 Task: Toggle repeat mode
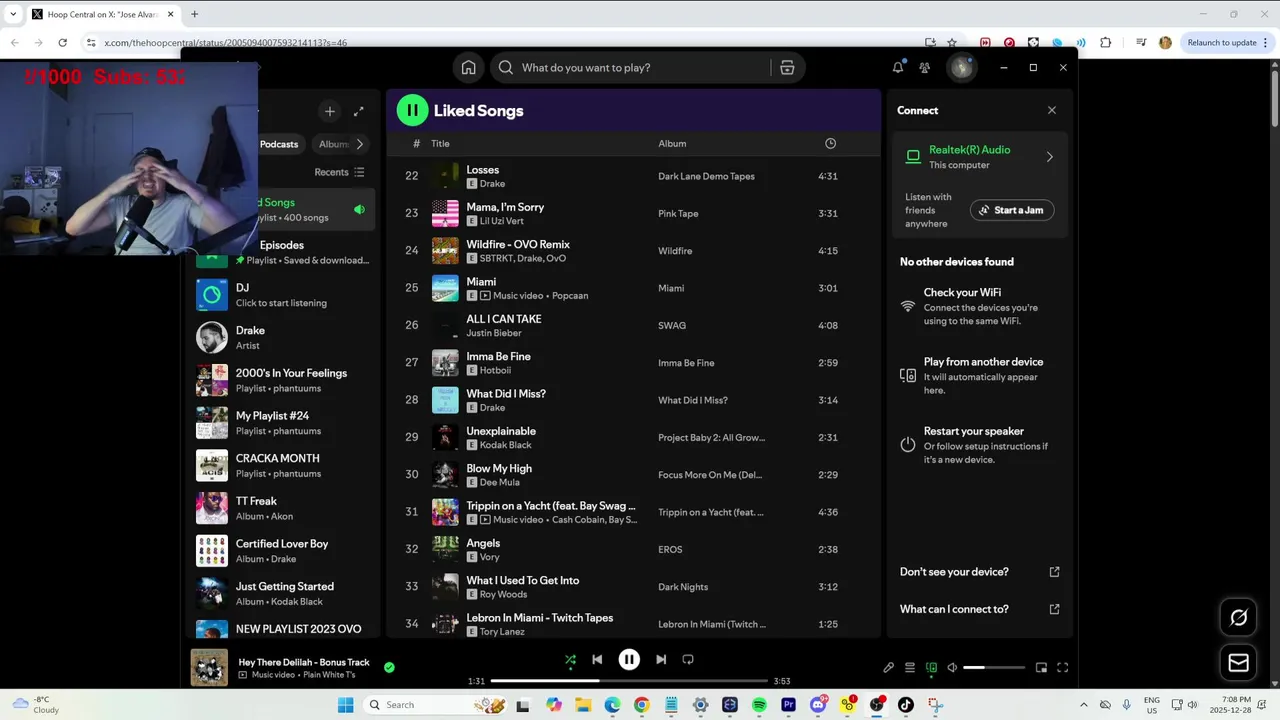(688, 659)
